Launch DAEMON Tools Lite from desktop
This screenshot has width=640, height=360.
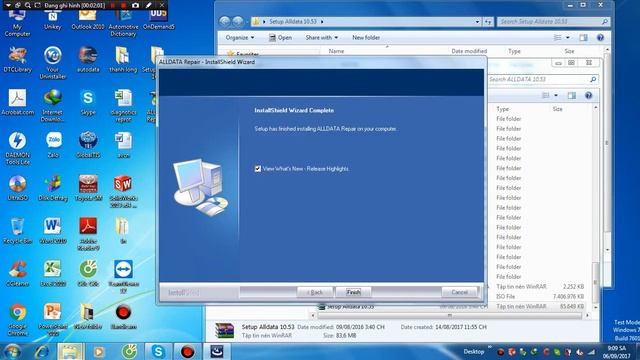[18, 148]
